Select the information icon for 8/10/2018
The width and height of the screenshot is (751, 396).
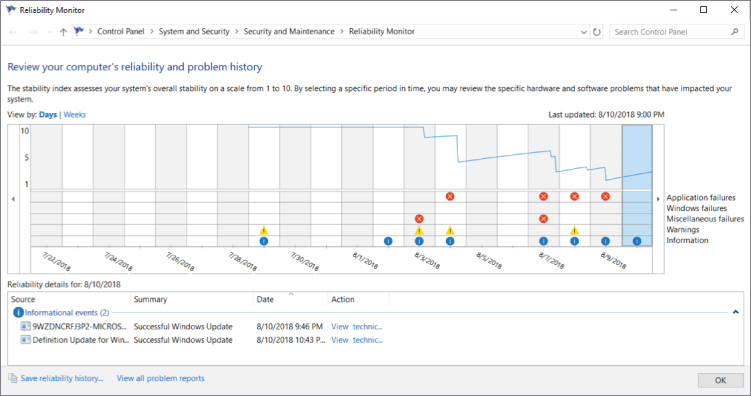(637, 241)
